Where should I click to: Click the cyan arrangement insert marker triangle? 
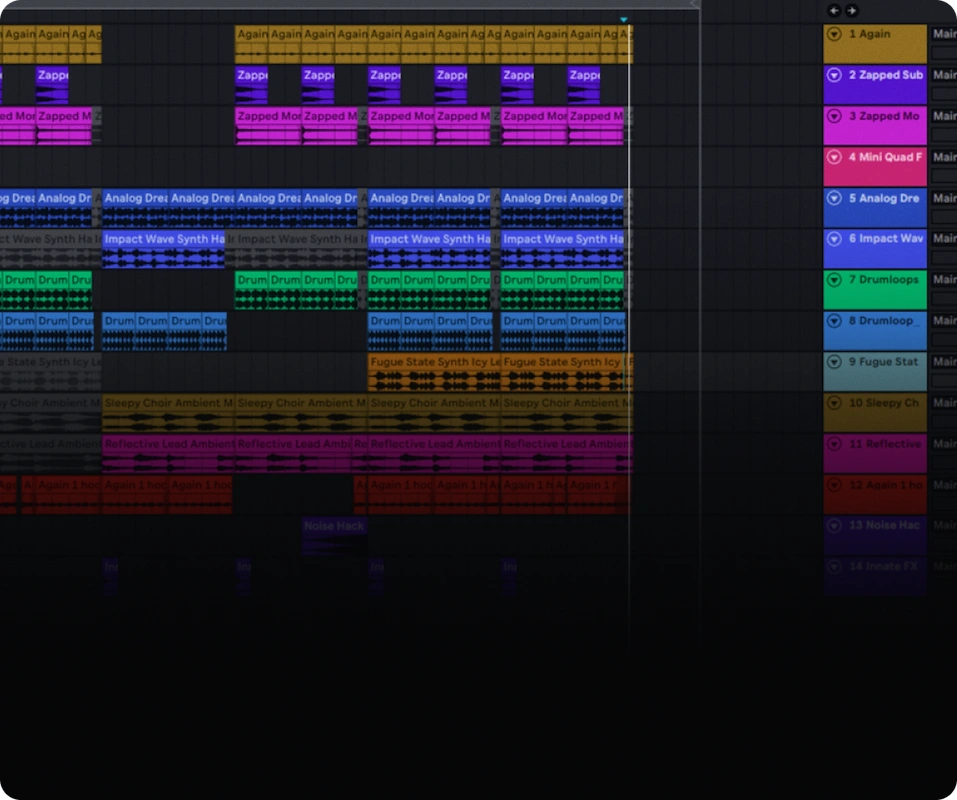[x=623, y=18]
